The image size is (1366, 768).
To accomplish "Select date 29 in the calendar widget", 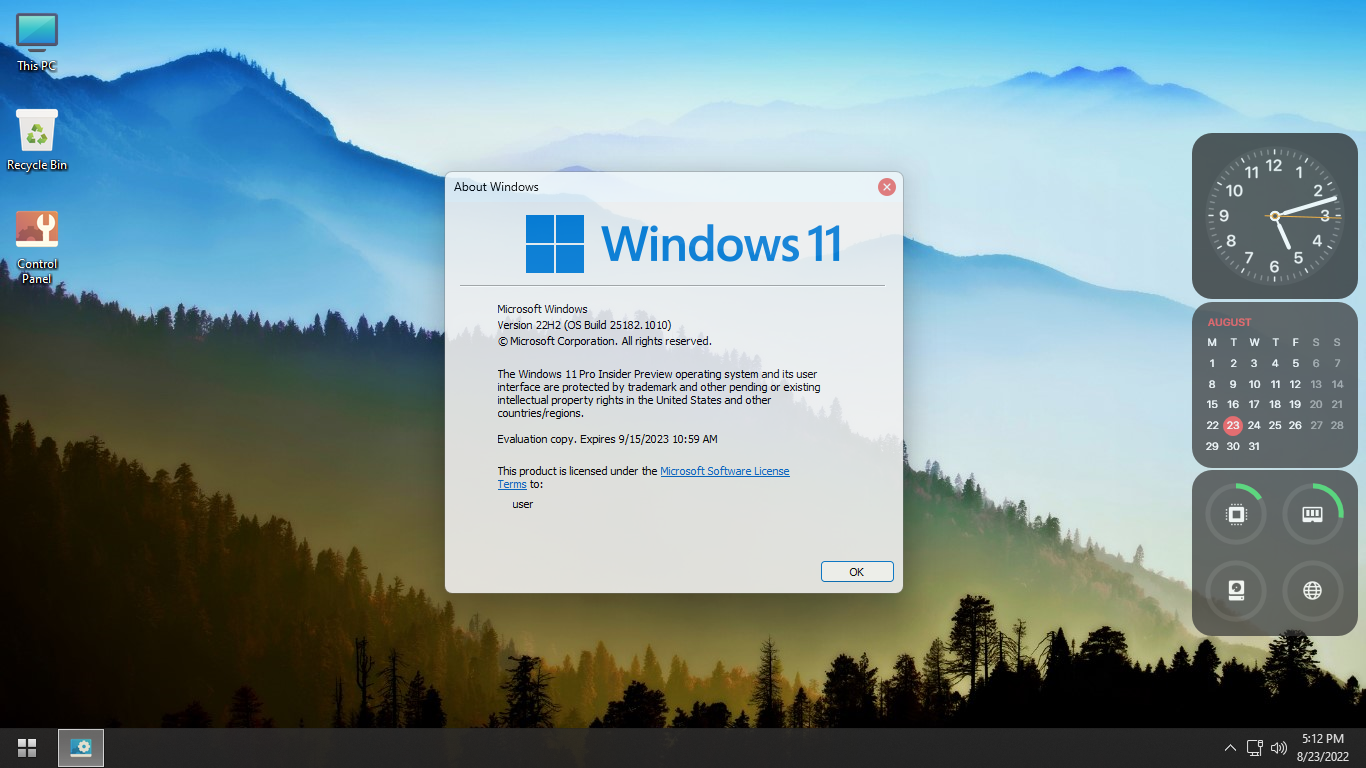I will click(x=1212, y=446).
